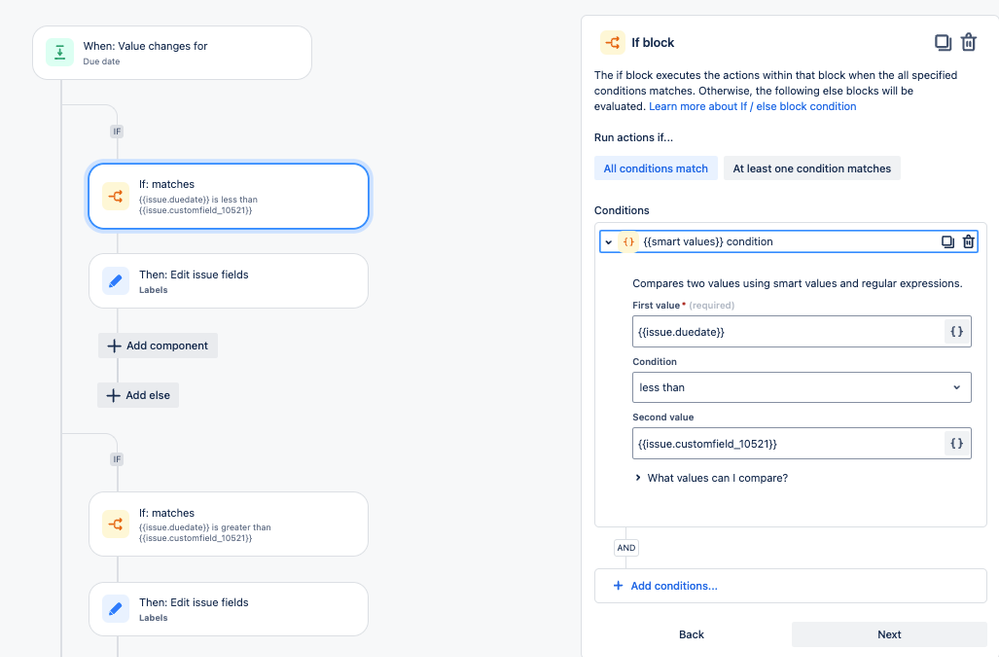Click the pencil icon of first Edit issue fields
Screen dimensions: 999x657
[x=115, y=281]
